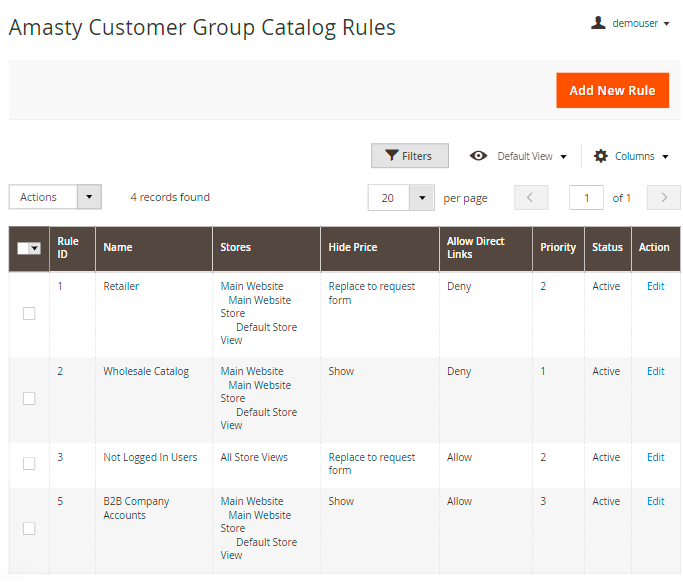Check the B2B Company Accounts row
The width and height of the screenshot is (683, 583).
[29, 528]
